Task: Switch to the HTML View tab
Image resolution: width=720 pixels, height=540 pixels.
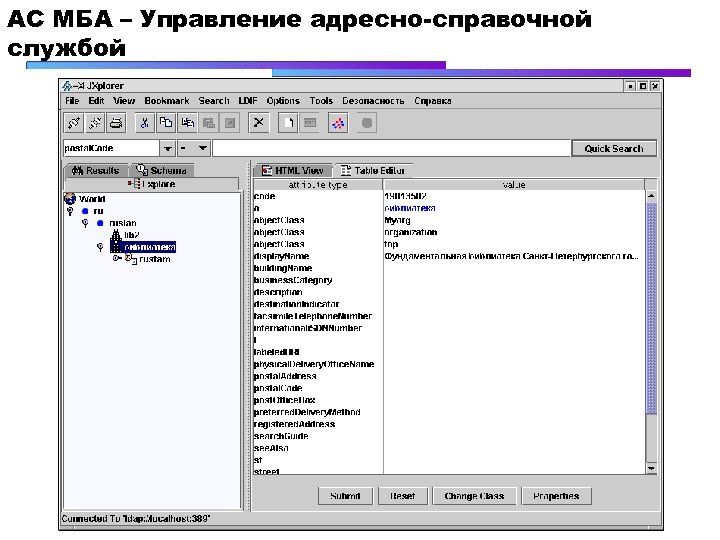Action: pos(292,170)
